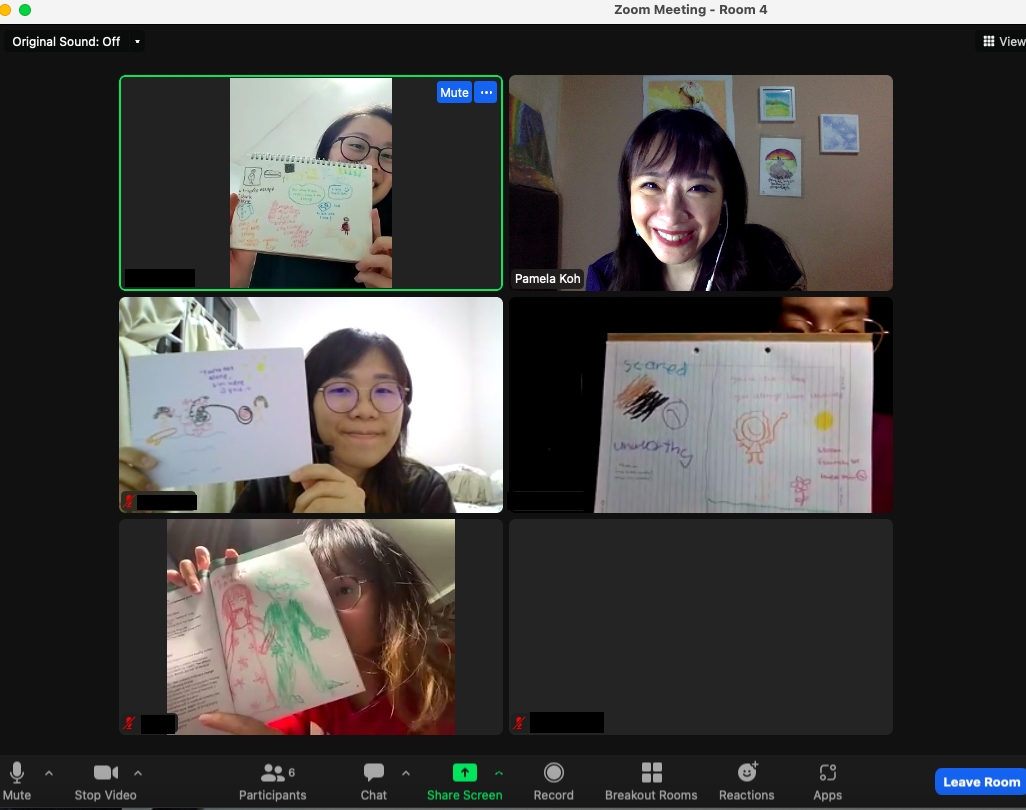The width and height of the screenshot is (1026, 810).
Task: Click the Leave Room button
Action: click(x=981, y=782)
